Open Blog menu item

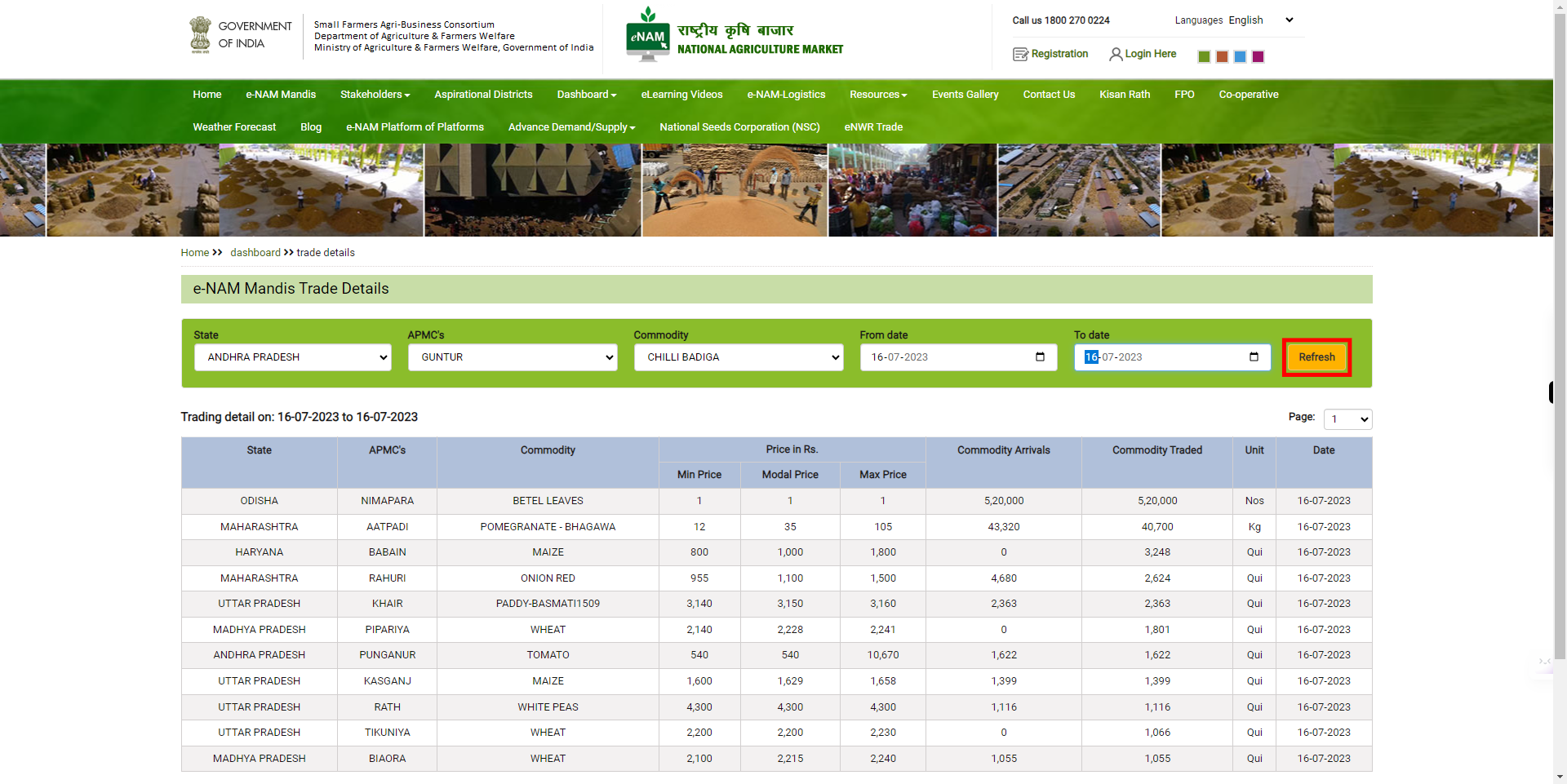[x=311, y=127]
